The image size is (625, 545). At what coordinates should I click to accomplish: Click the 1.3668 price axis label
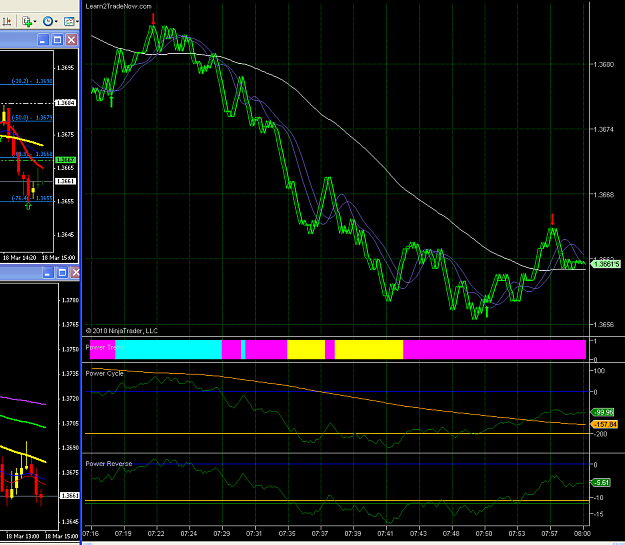pyautogui.click(x=604, y=195)
